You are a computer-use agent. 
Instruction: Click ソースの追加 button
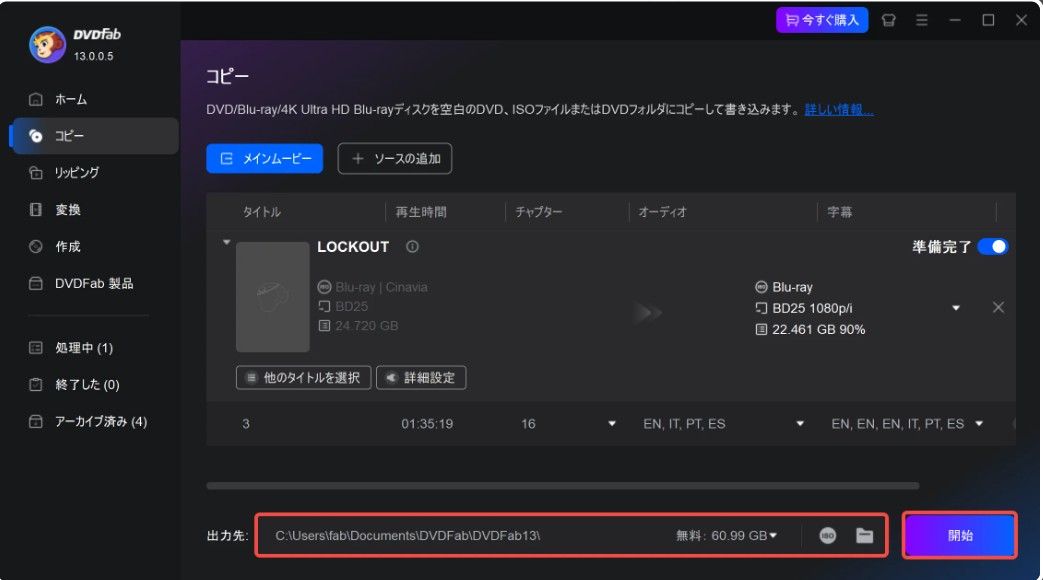click(394, 158)
